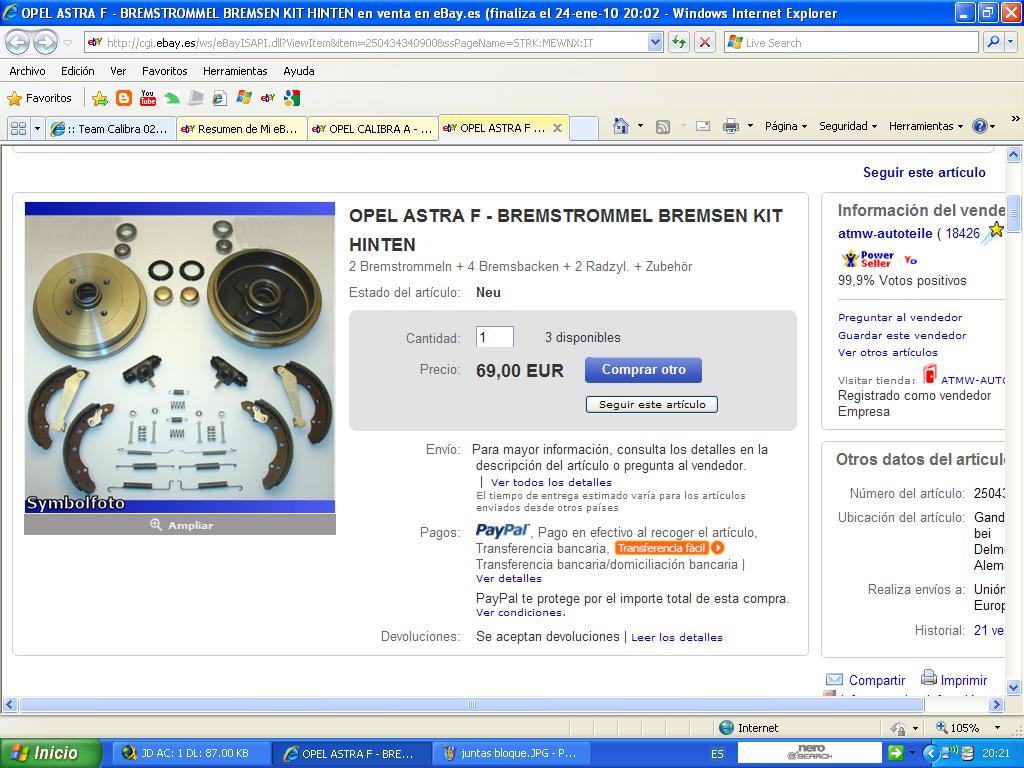Open the Herramientas menu in the menu bar
The width and height of the screenshot is (1024, 768).
pyautogui.click(x=235, y=71)
